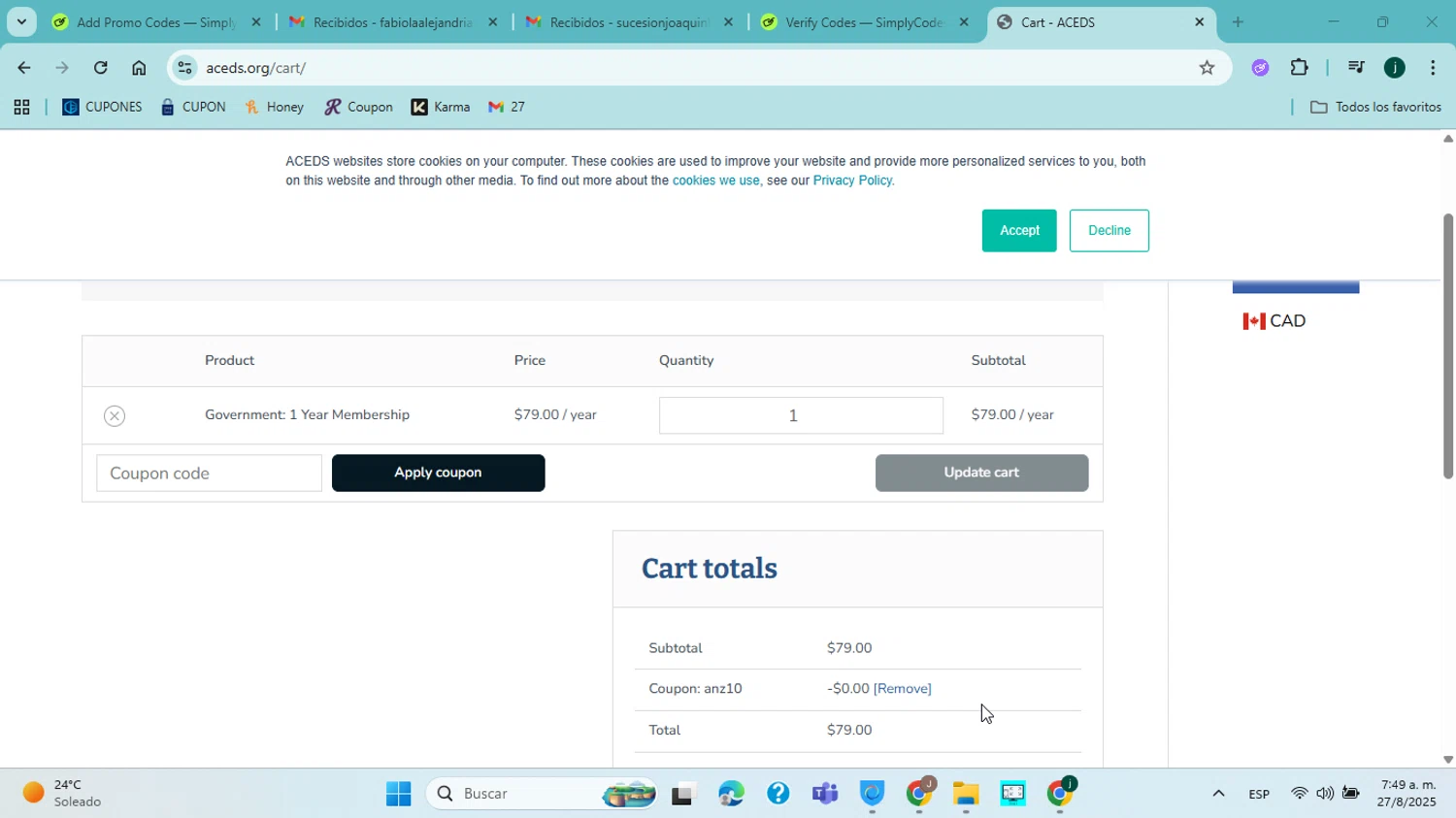Screen dimensions: 1456x818
Task: Click the taskbar Buscar search box
Action: (x=540, y=794)
